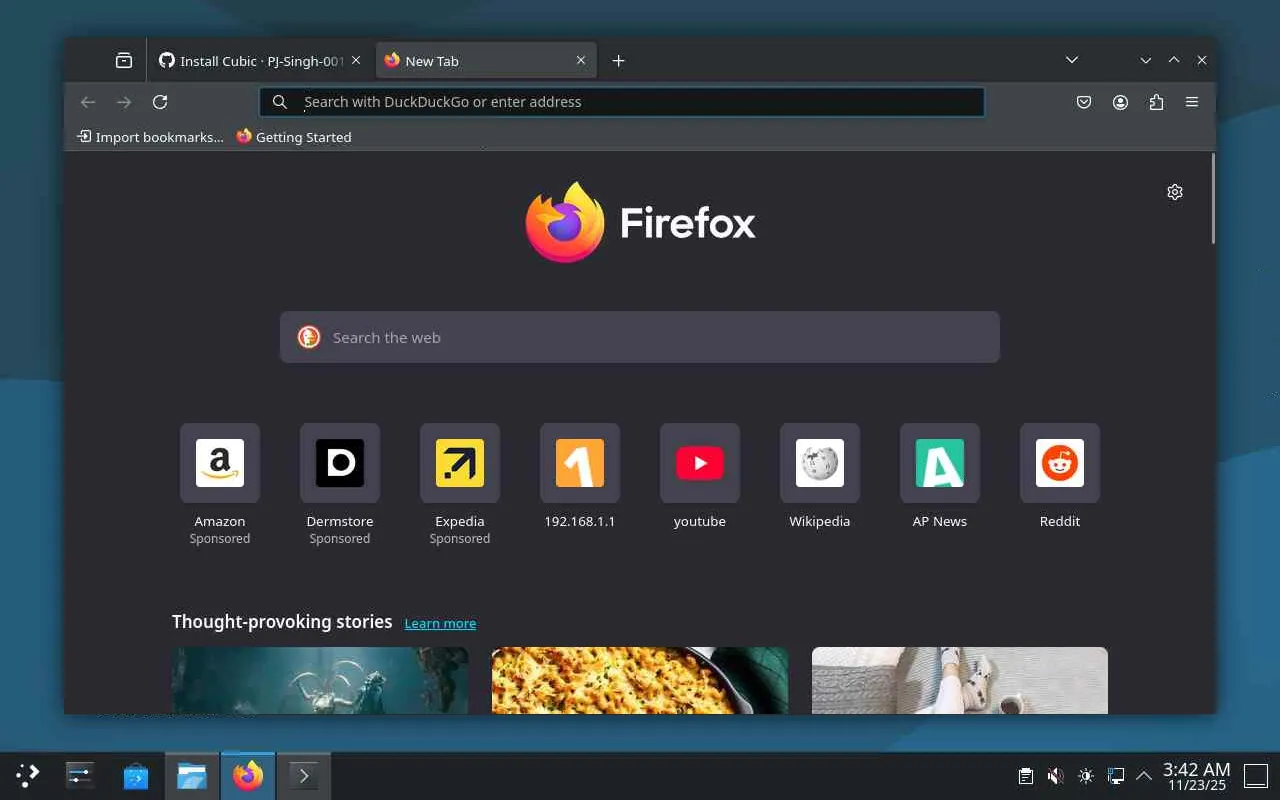Open the Dolphin file manager
Image resolution: width=1280 pixels, height=800 pixels.
click(x=192, y=775)
